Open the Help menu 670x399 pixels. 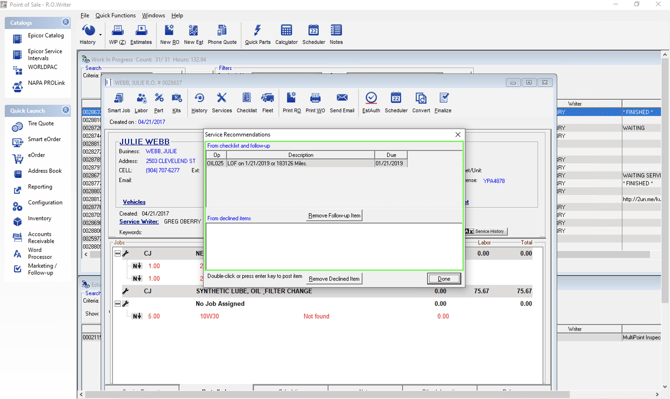point(177,15)
